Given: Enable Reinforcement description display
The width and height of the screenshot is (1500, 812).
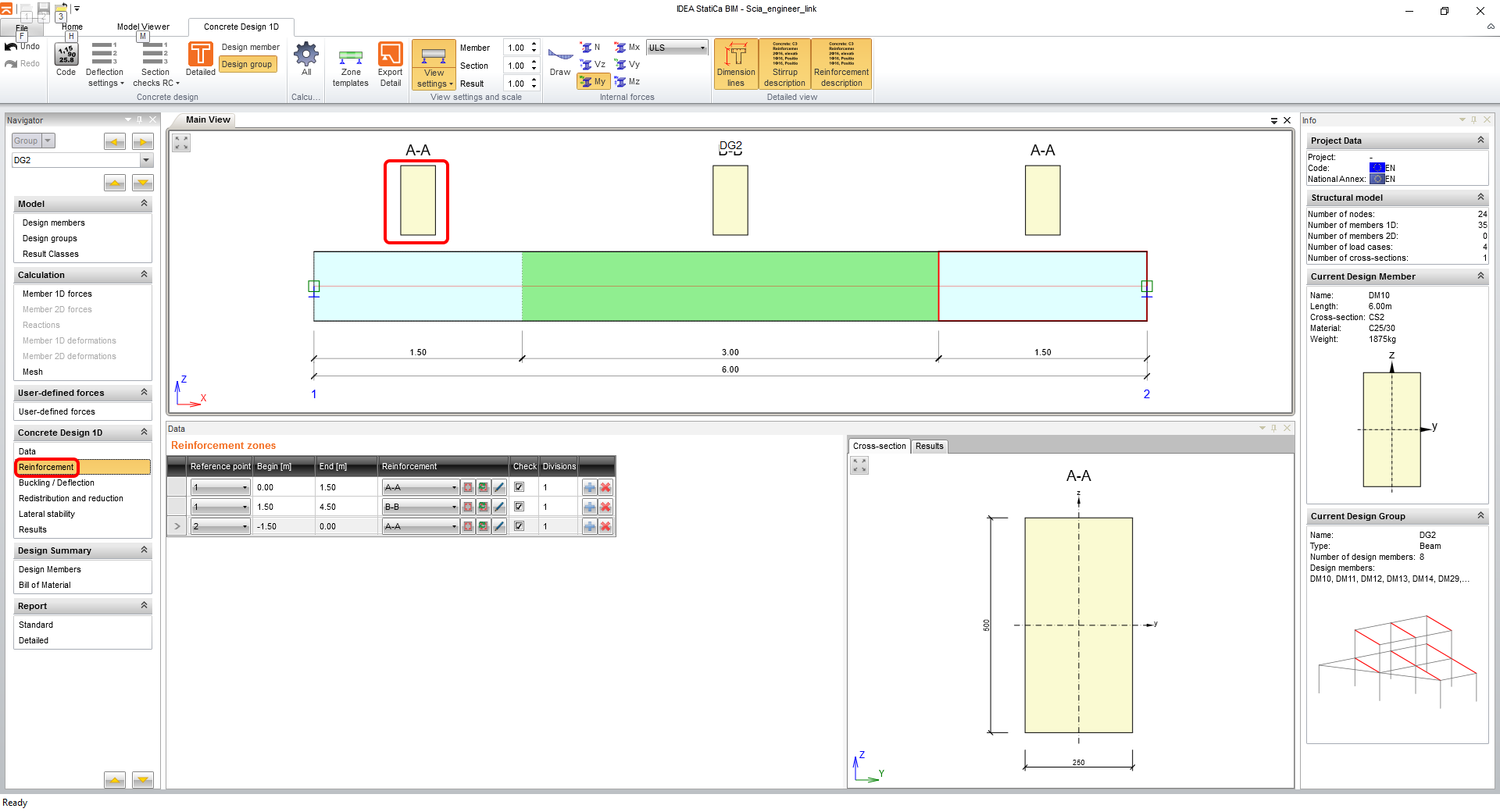Looking at the screenshot, I should (841, 62).
